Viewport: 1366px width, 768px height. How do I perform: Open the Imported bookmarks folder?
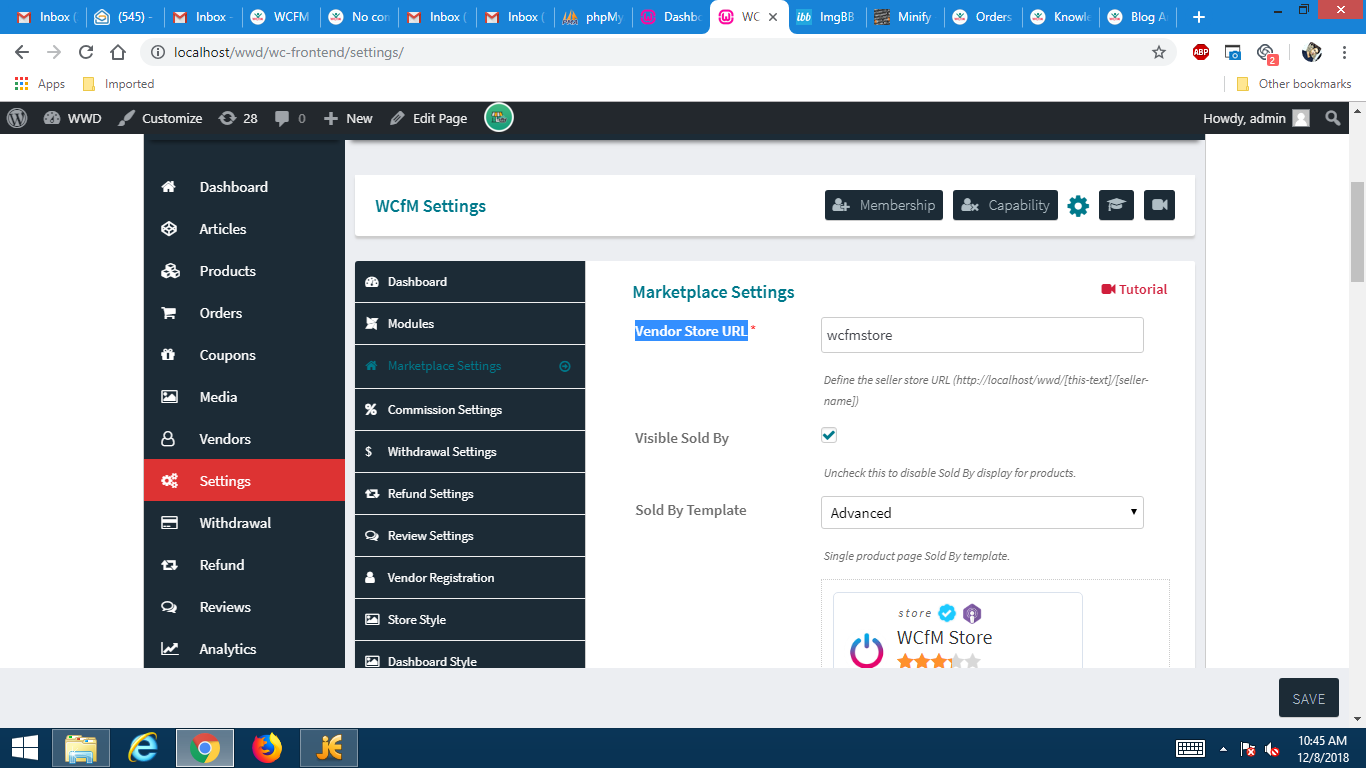[x=118, y=84]
